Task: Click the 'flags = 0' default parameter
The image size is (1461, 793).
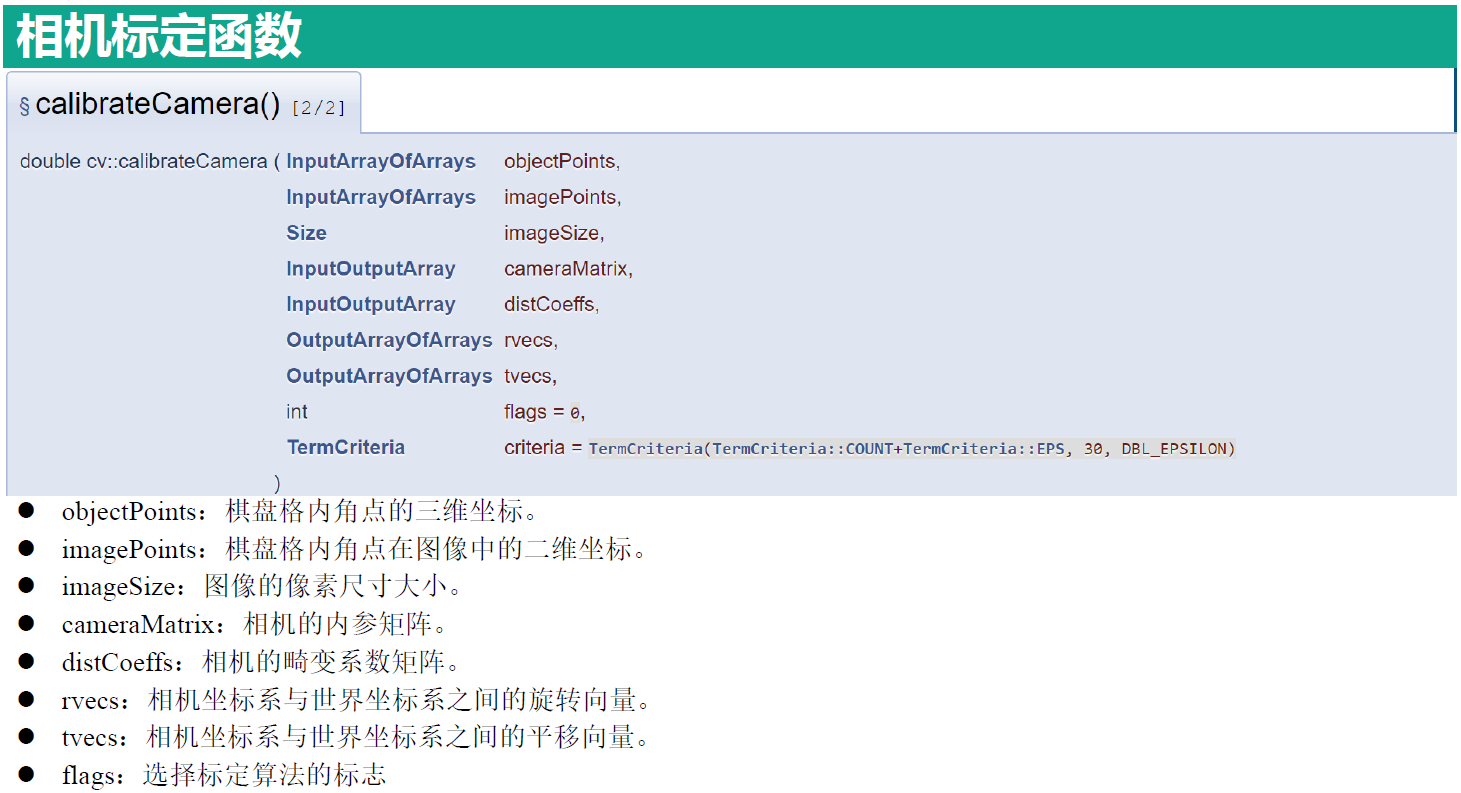Action: coord(544,411)
